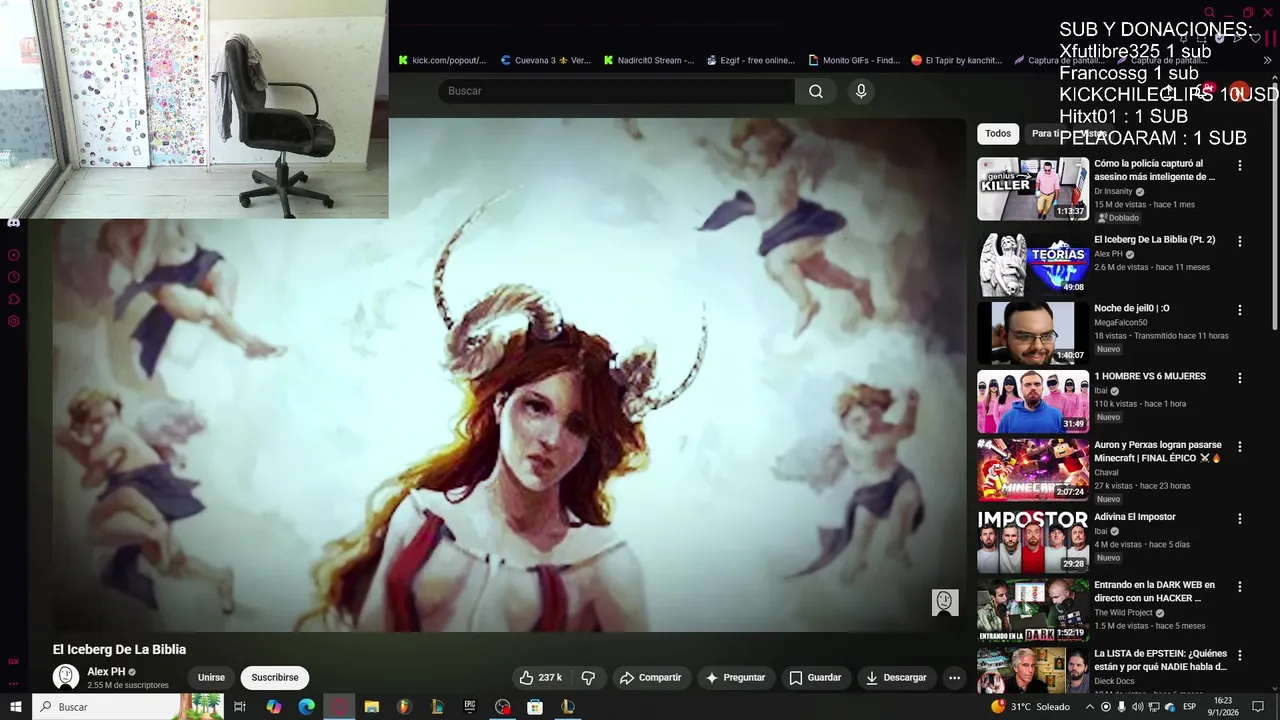
Task: Open the TEORÍAS 49:08 video thumbnail
Action: pyautogui.click(x=1033, y=265)
